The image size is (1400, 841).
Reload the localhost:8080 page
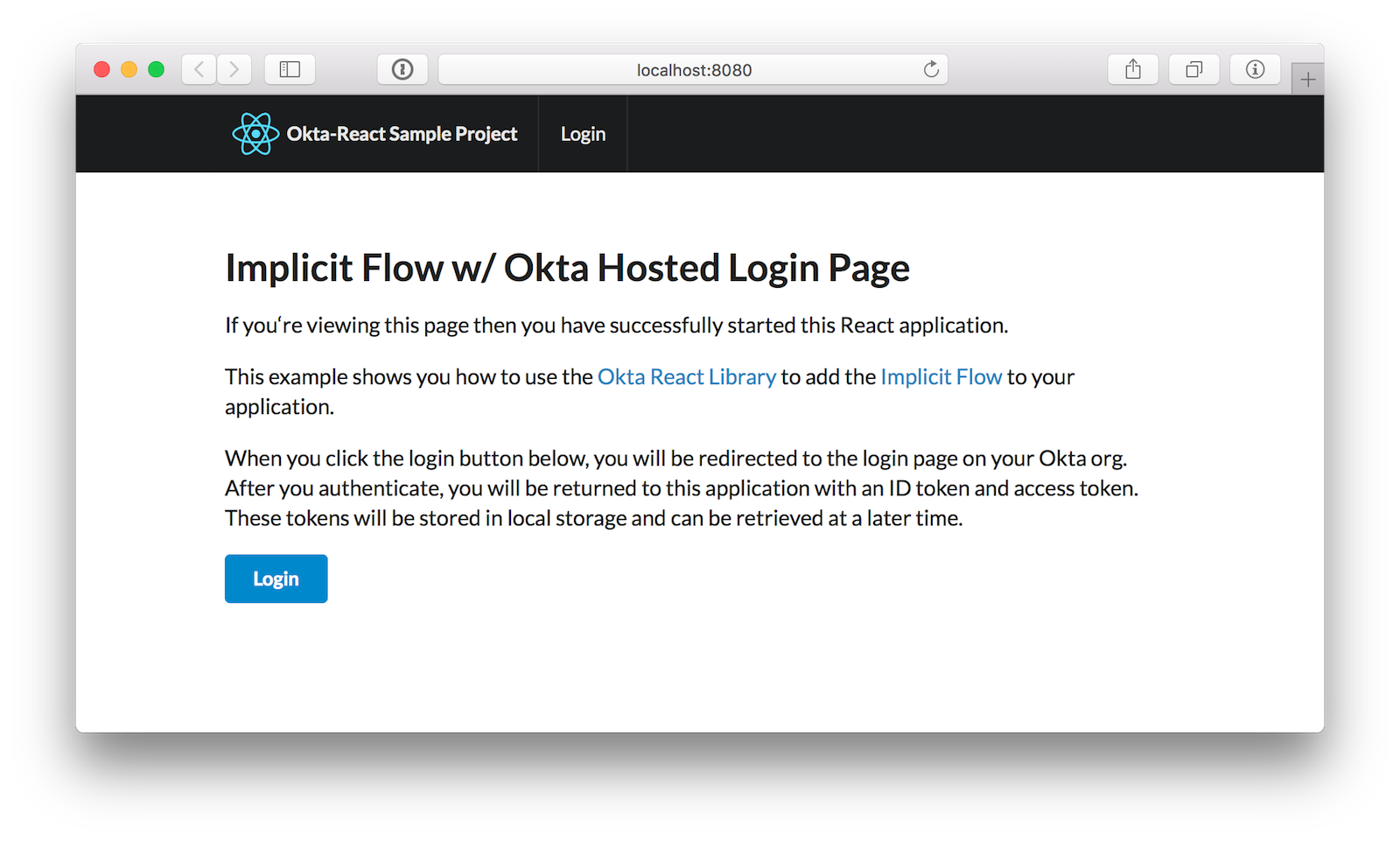tap(931, 69)
